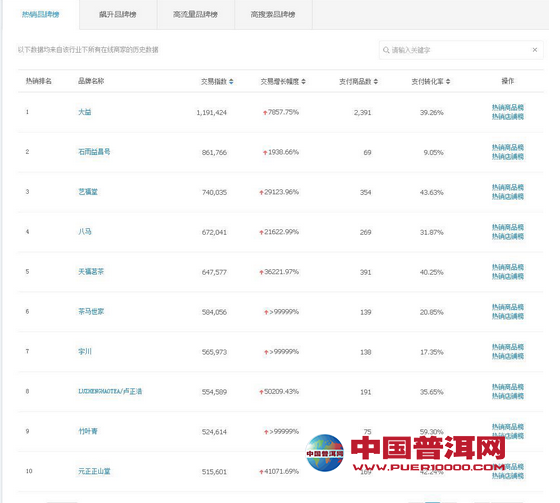Sort by 支付转化率 using its sort arrows
This screenshot has height=503, width=560.
[x=448, y=82]
